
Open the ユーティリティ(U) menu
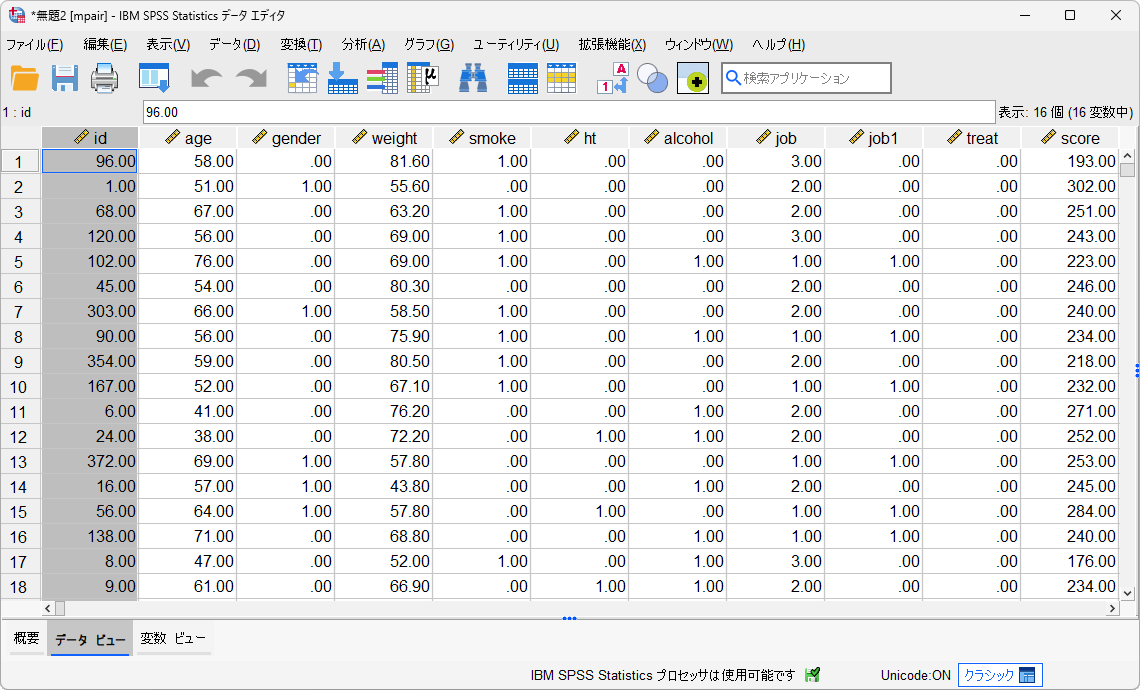tap(516, 44)
